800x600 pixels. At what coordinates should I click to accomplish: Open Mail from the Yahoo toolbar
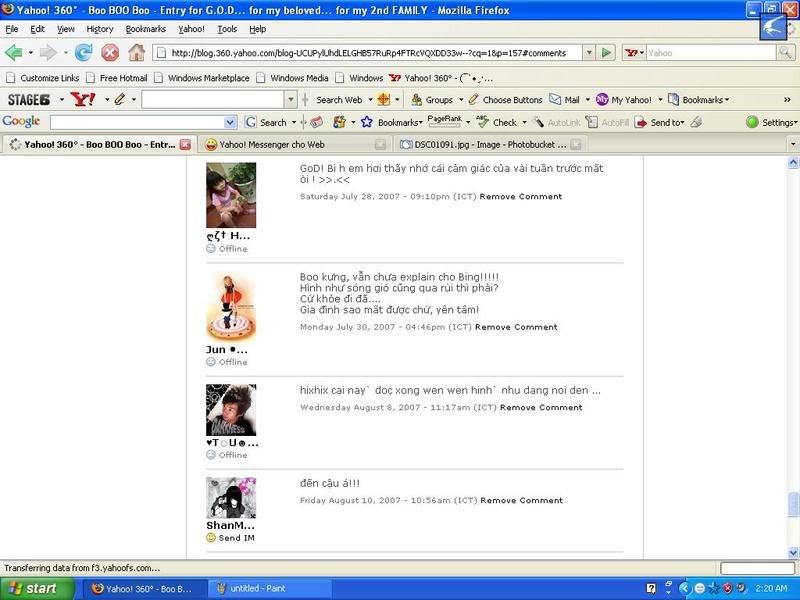pyautogui.click(x=564, y=99)
